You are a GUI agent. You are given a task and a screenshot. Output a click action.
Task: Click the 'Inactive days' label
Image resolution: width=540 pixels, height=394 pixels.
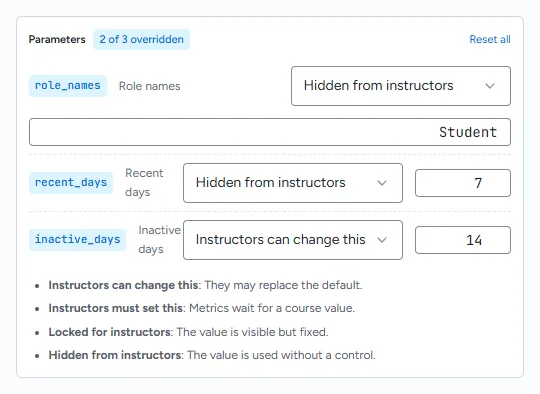[x=159, y=239]
